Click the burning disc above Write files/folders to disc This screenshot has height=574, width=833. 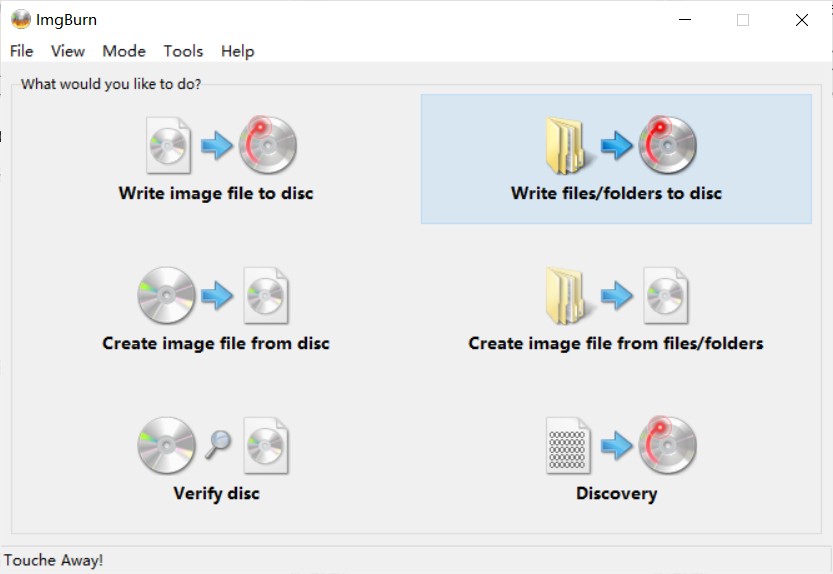(x=667, y=145)
